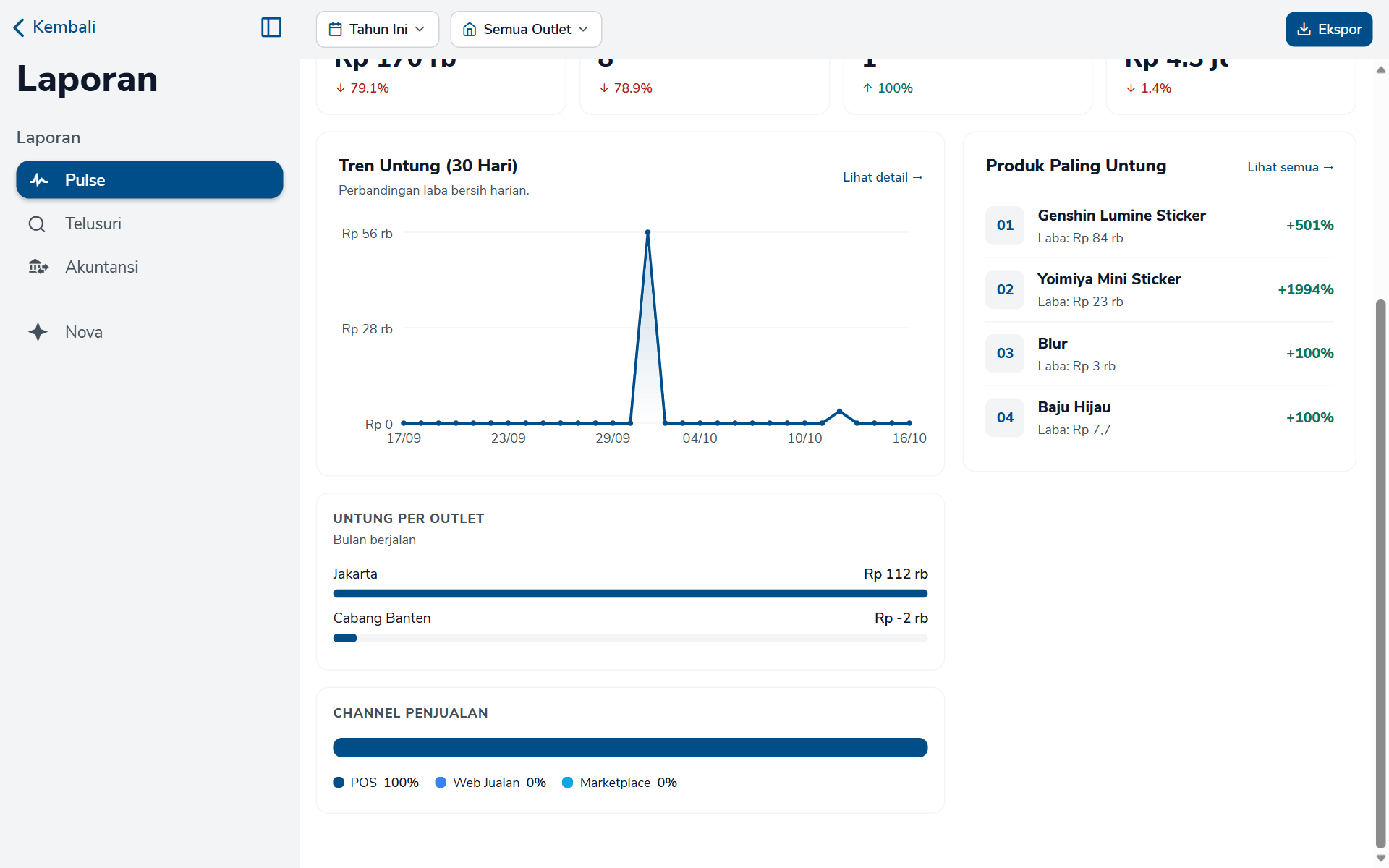Open the Semua Outlet dropdown
The image size is (1389, 868).
click(526, 30)
